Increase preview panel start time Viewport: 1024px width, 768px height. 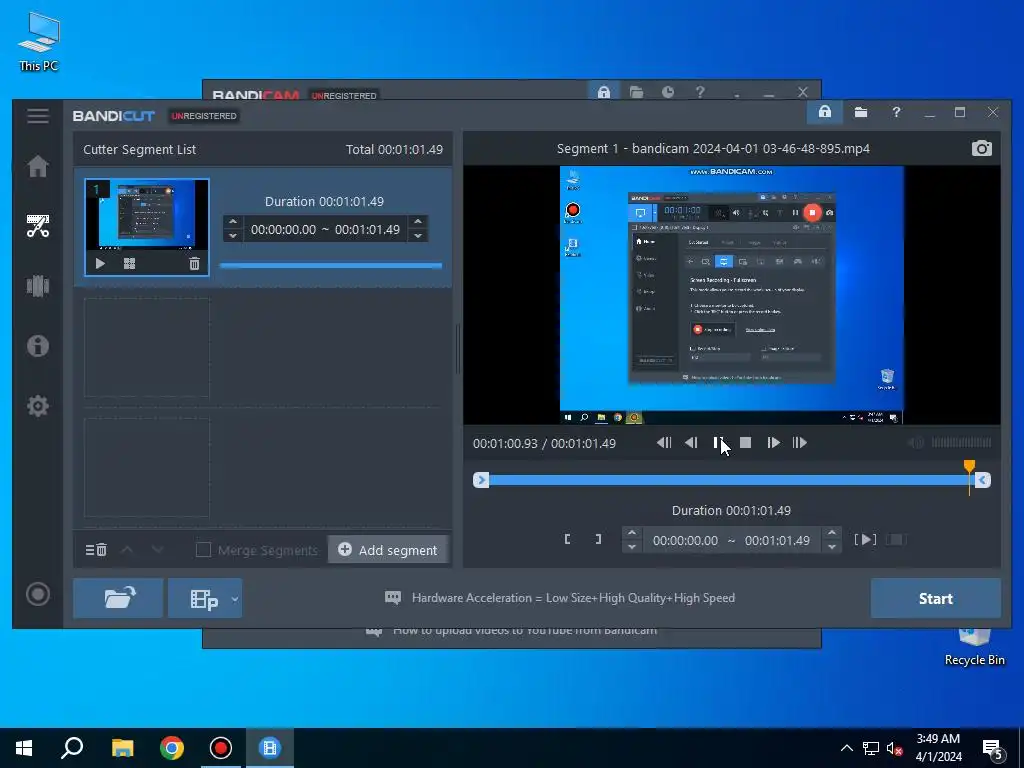632,533
